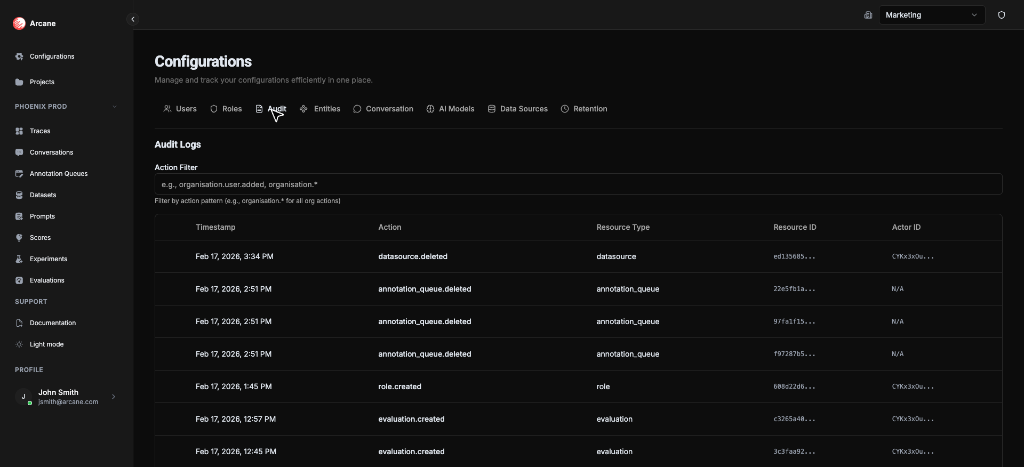Screen dimensions: 1024x467
Task: Click the Audit Logs heading
Action: [x=178, y=145]
